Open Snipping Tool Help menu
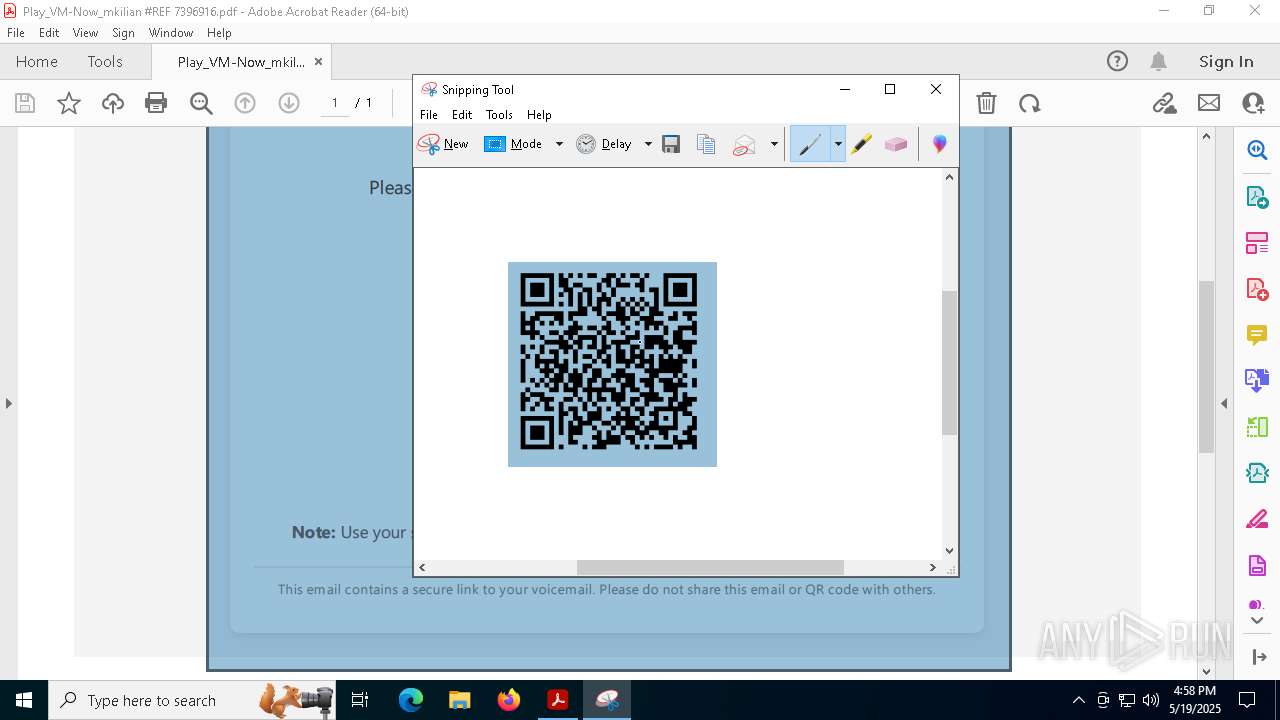 [539, 115]
